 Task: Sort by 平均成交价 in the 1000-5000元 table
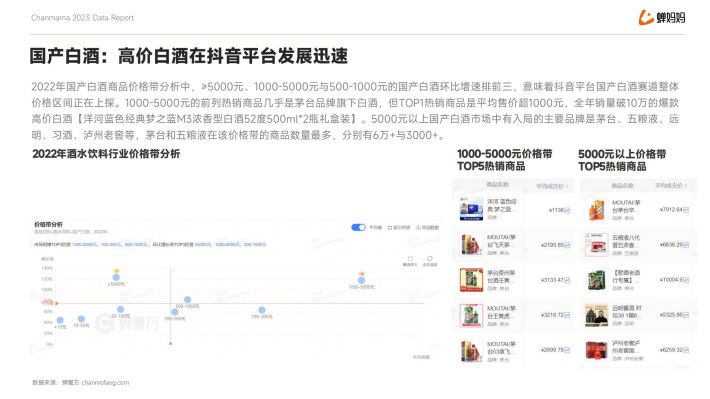tap(552, 186)
